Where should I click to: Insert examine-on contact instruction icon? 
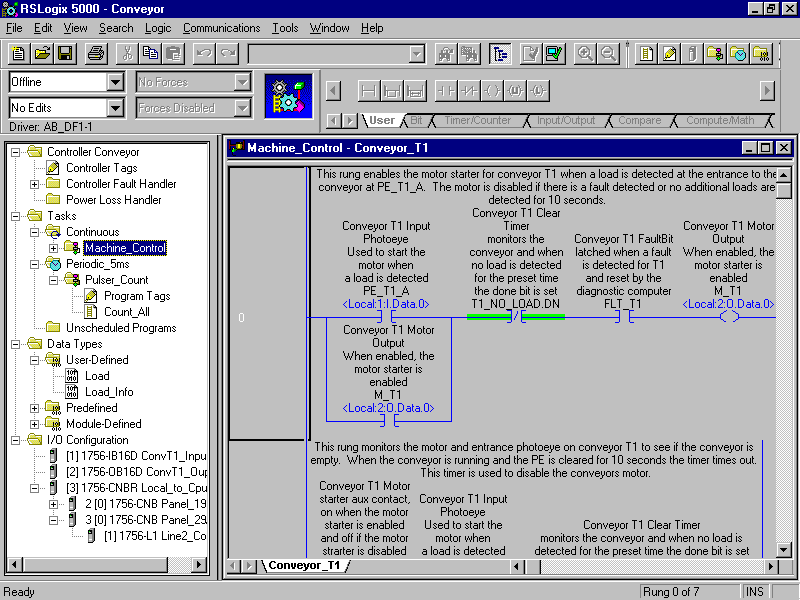pyautogui.click(x=446, y=91)
